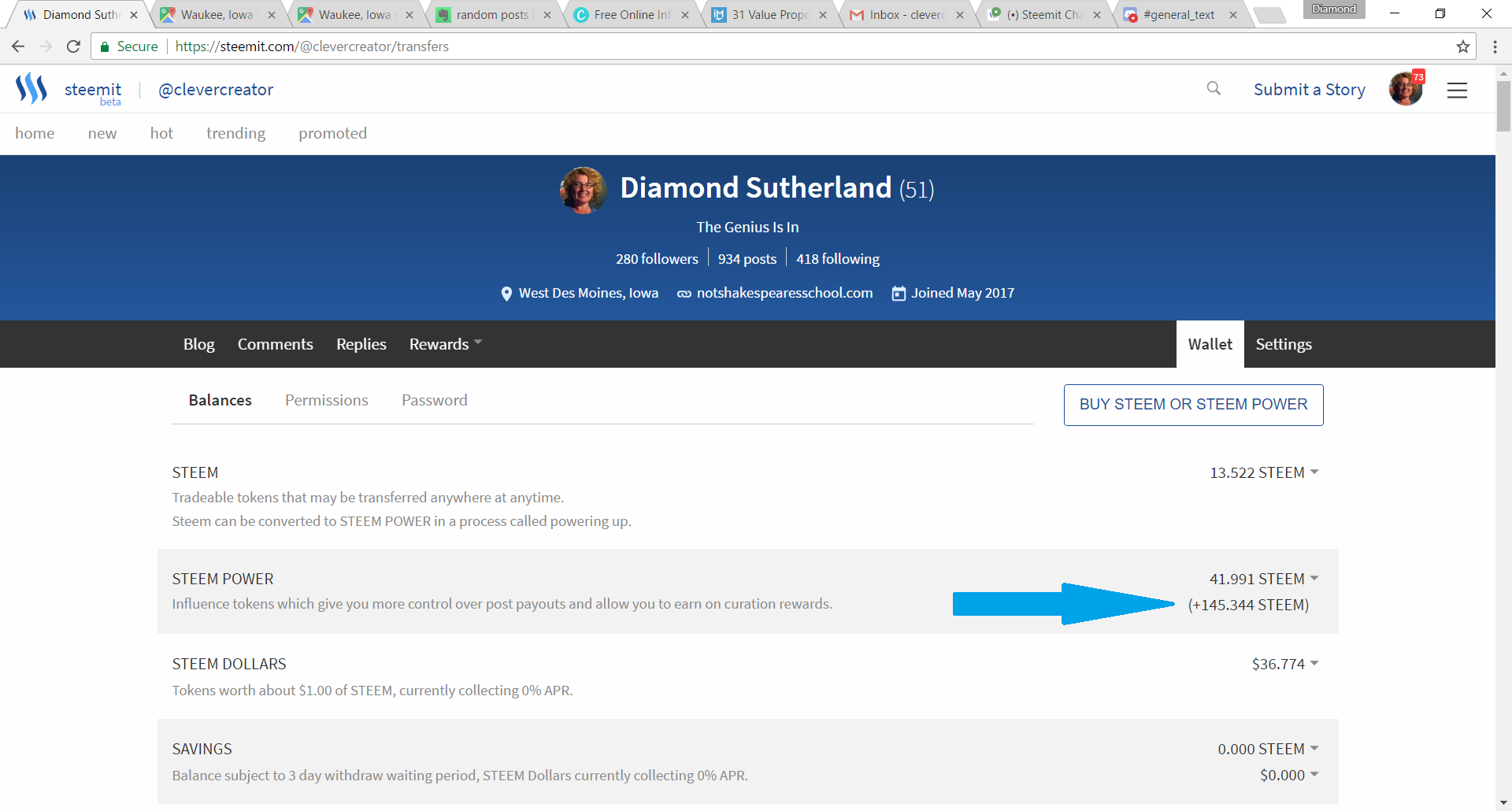Open the Comments section
This screenshot has height=811, width=1512.
[276, 344]
